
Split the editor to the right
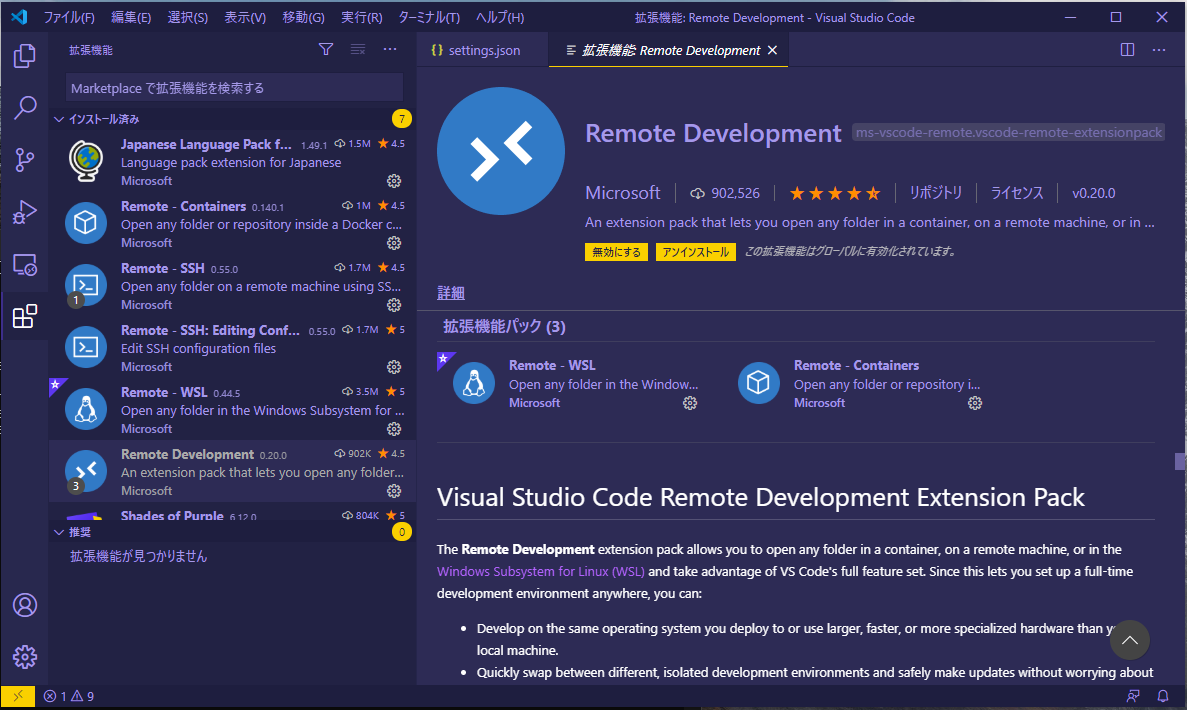coord(1127,50)
